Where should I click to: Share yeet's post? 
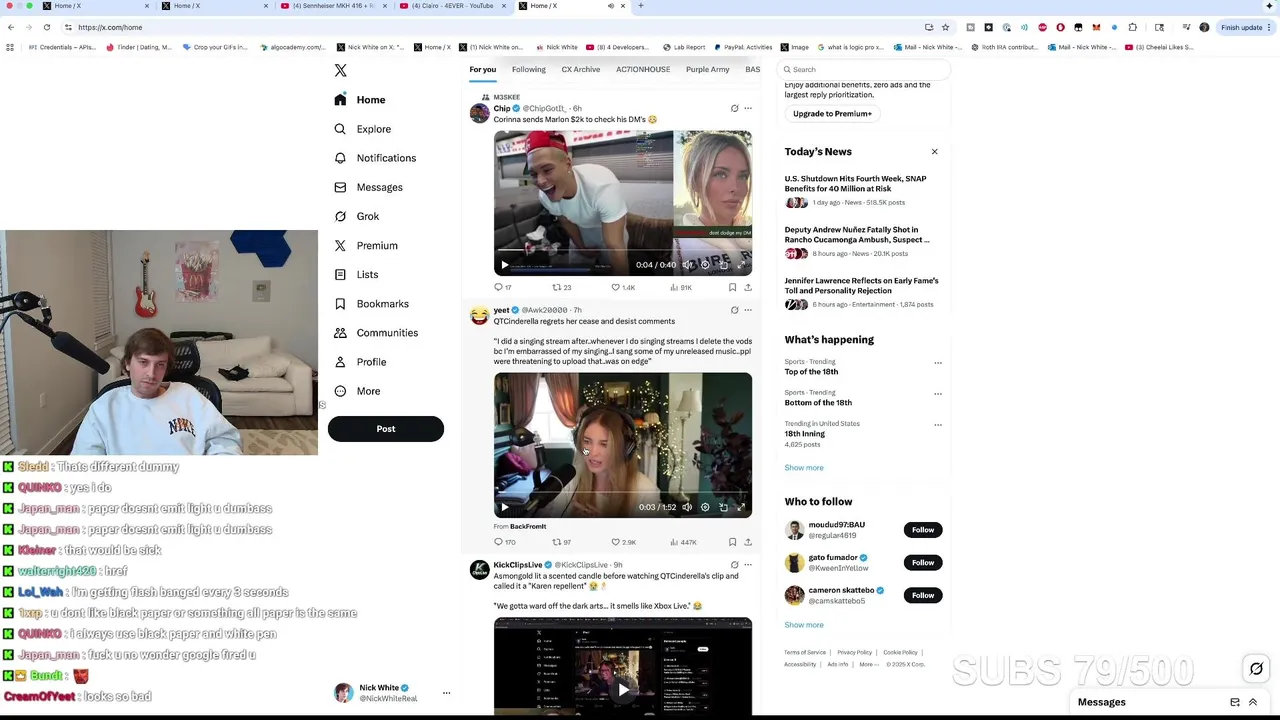[x=747, y=542]
